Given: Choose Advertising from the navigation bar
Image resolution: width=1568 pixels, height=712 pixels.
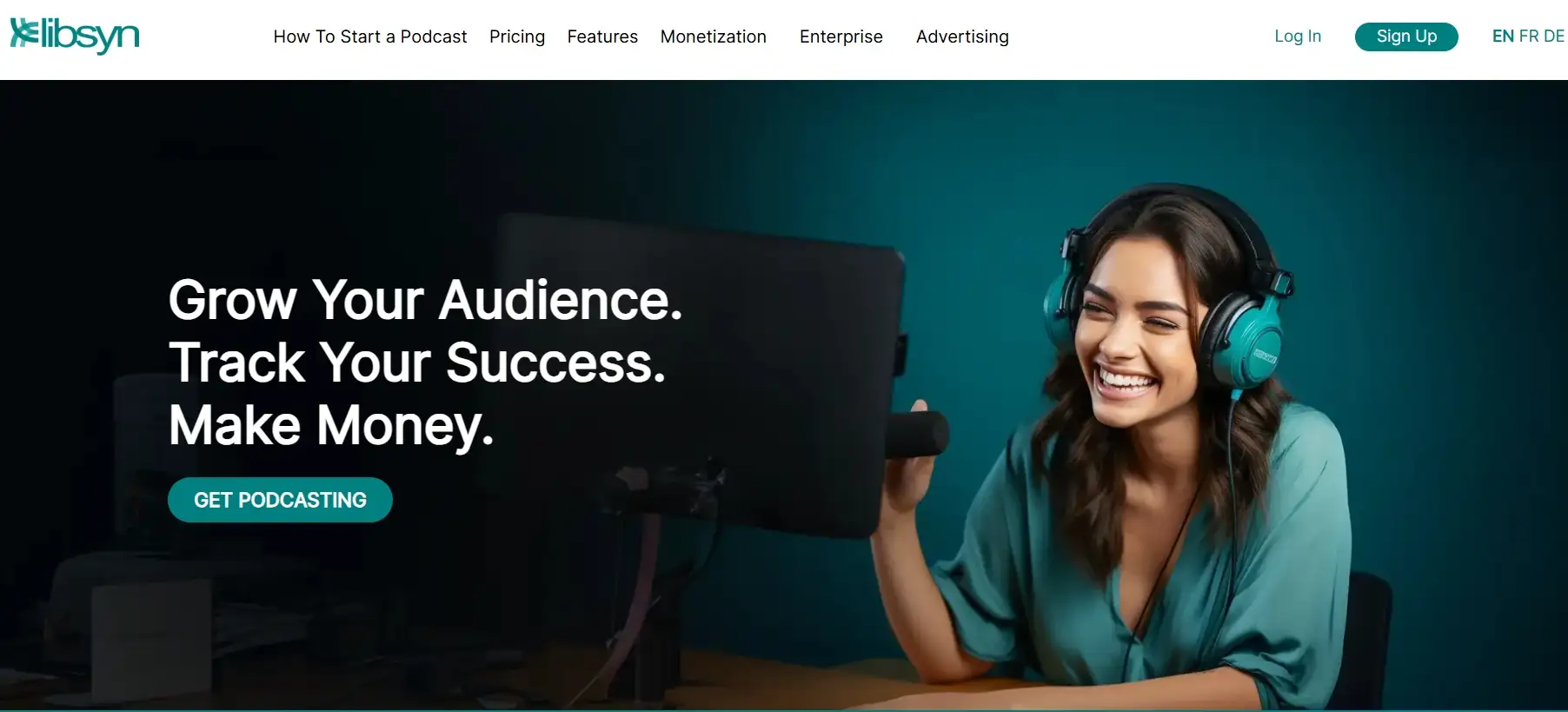Looking at the screenshot, I should 962,37.
